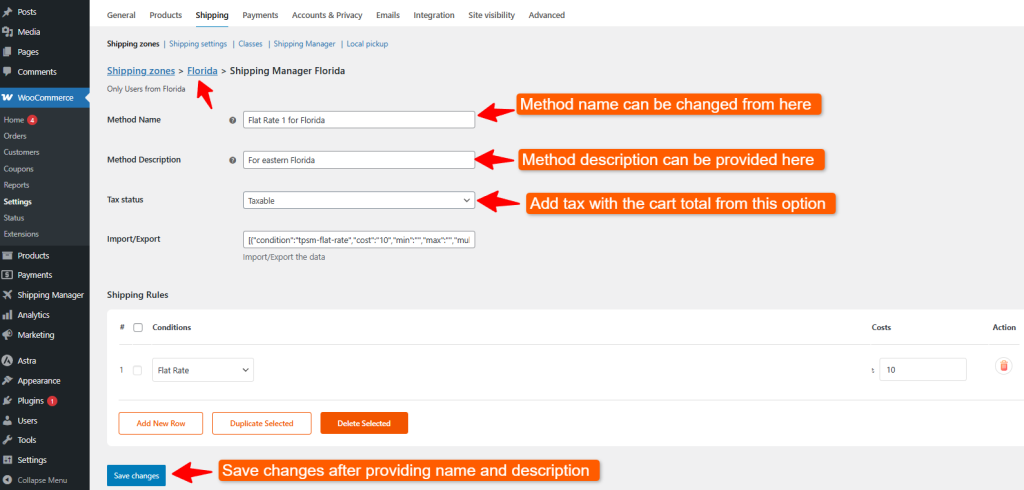
Task: Click the red trash delete icon in row 1
Action: point(1004,367)
